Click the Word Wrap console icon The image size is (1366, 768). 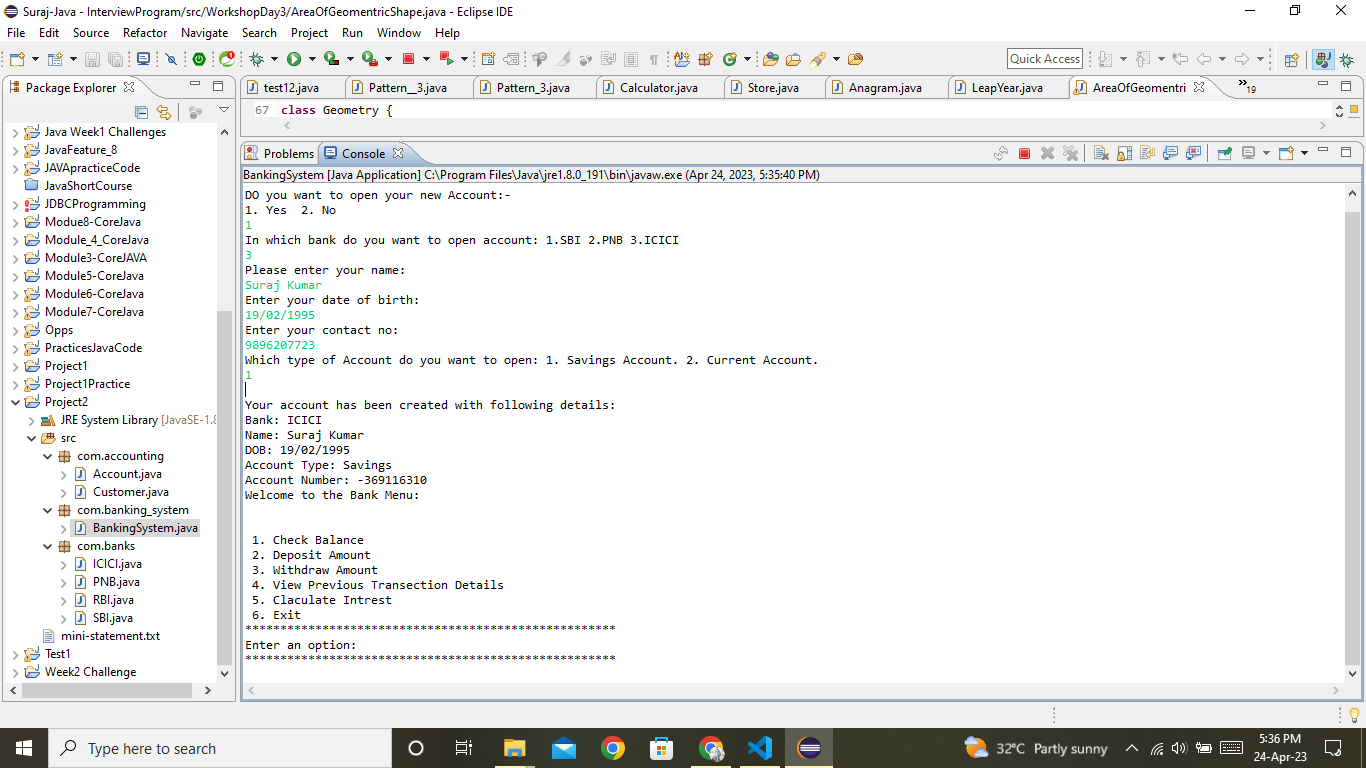pos(1147,153)
